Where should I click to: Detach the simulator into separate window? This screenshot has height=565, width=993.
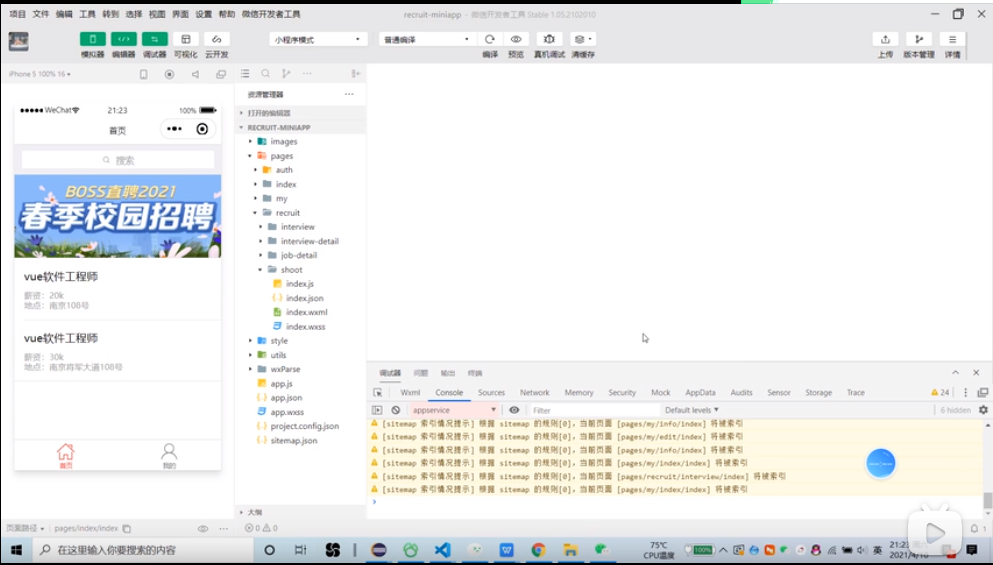coord(220,74)
